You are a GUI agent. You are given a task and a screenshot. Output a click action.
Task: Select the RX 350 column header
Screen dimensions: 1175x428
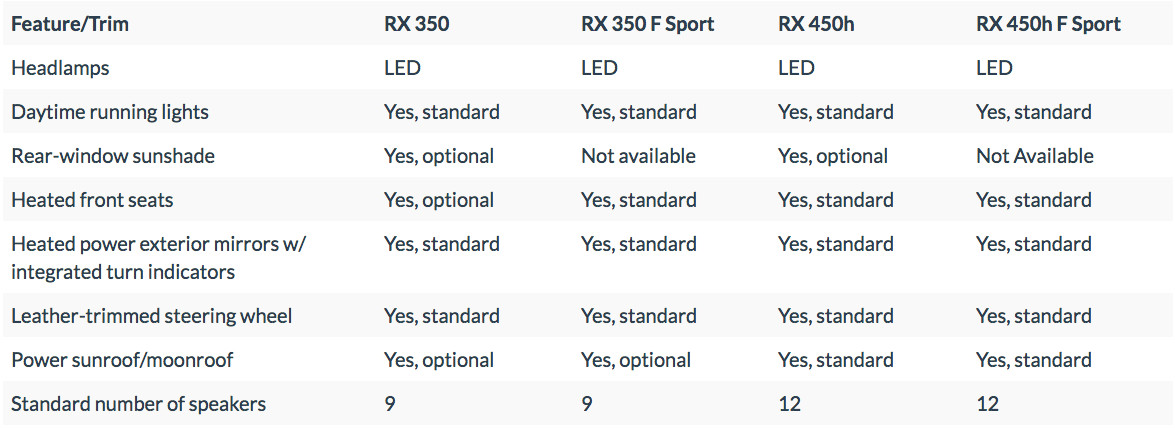coord(417,24)
